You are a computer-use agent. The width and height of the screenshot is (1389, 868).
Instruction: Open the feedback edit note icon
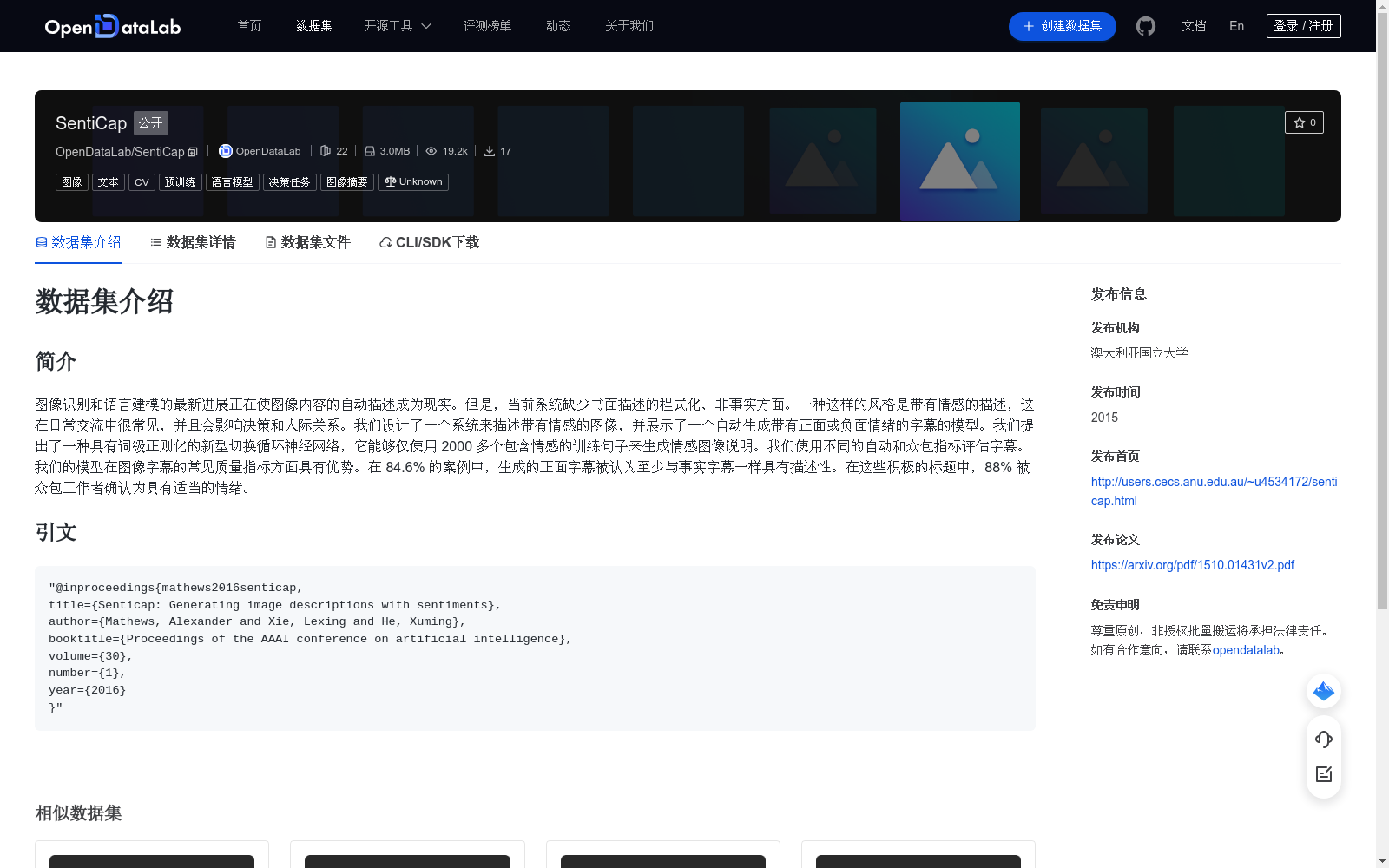click(1324, 774)
